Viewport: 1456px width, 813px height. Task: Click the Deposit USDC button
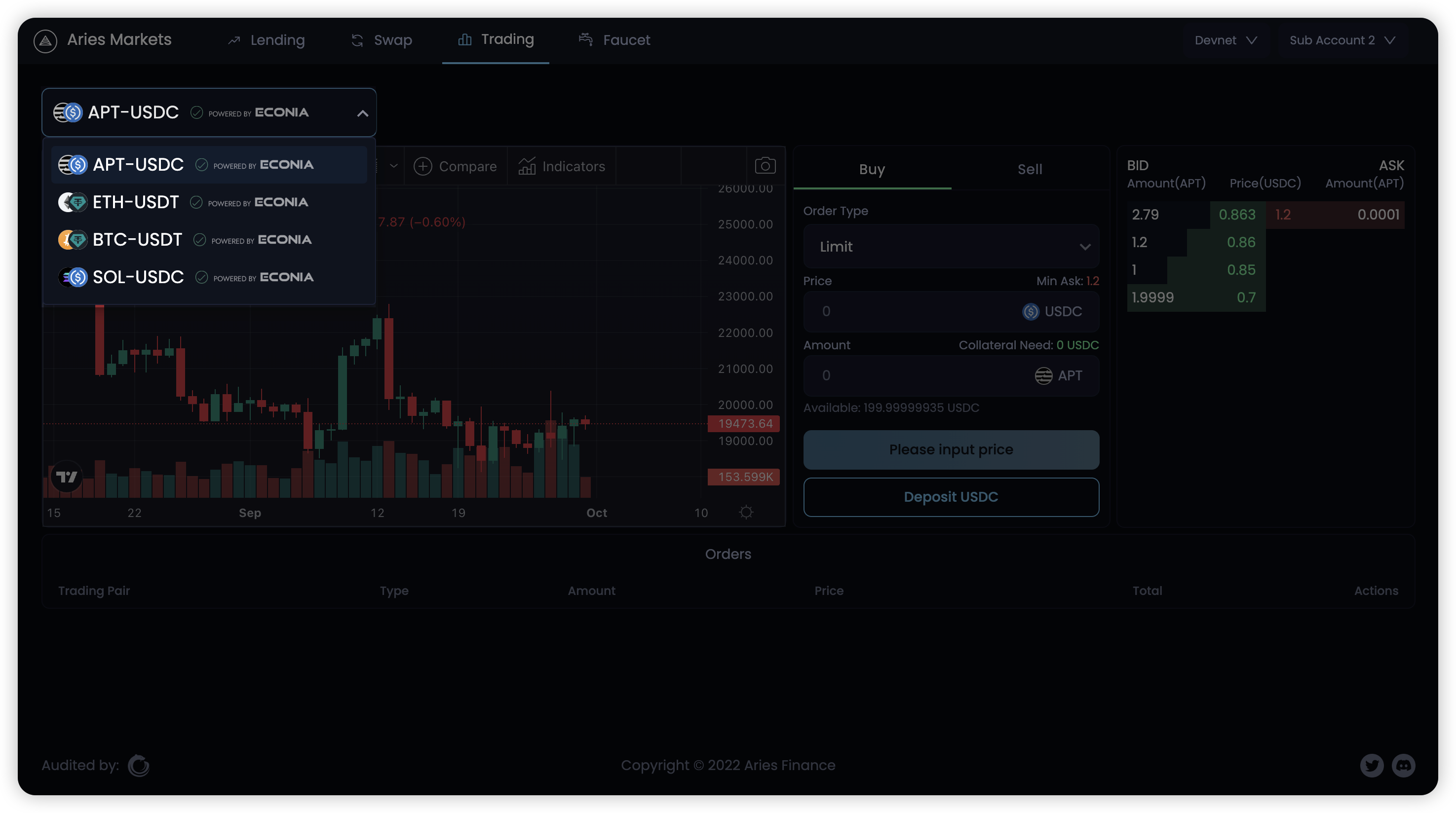(x=951, y=497)
